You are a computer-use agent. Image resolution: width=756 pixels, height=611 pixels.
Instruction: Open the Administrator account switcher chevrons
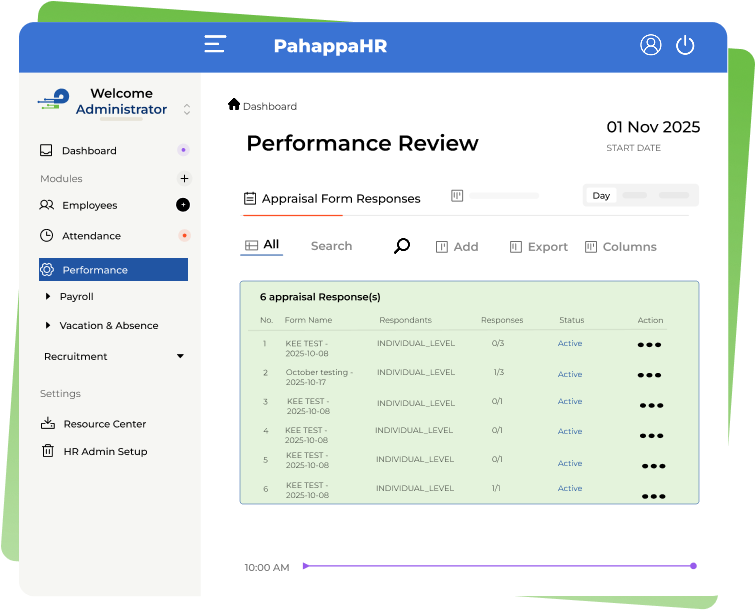186,110
